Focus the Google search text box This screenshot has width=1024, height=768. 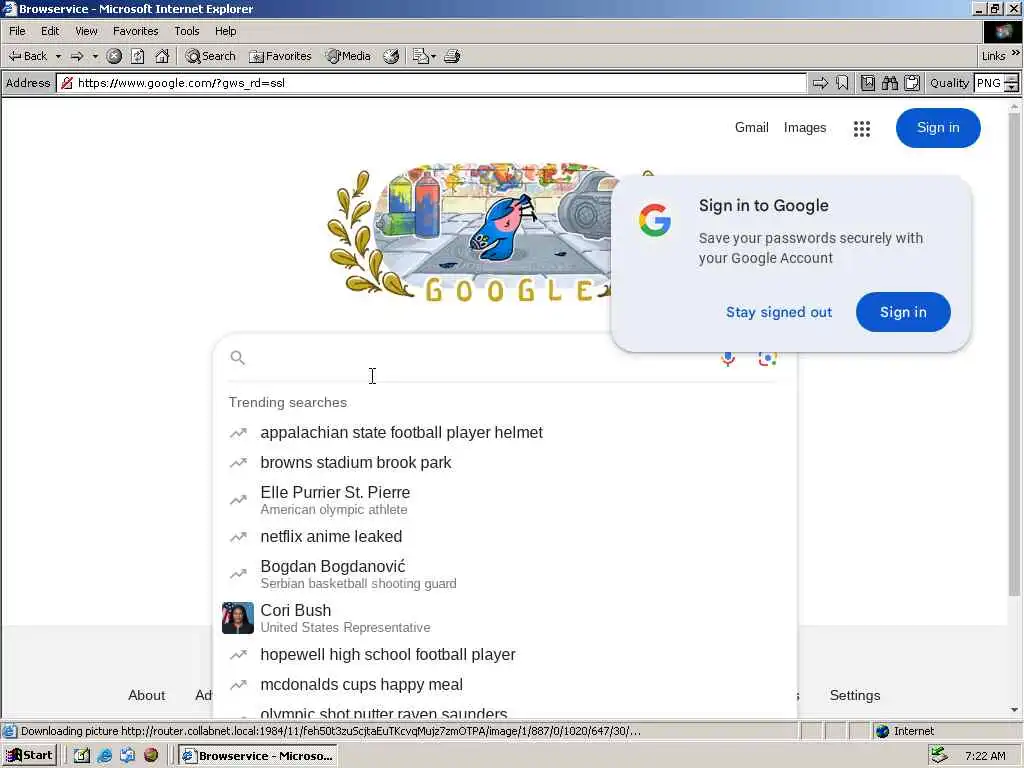(480, 358)
